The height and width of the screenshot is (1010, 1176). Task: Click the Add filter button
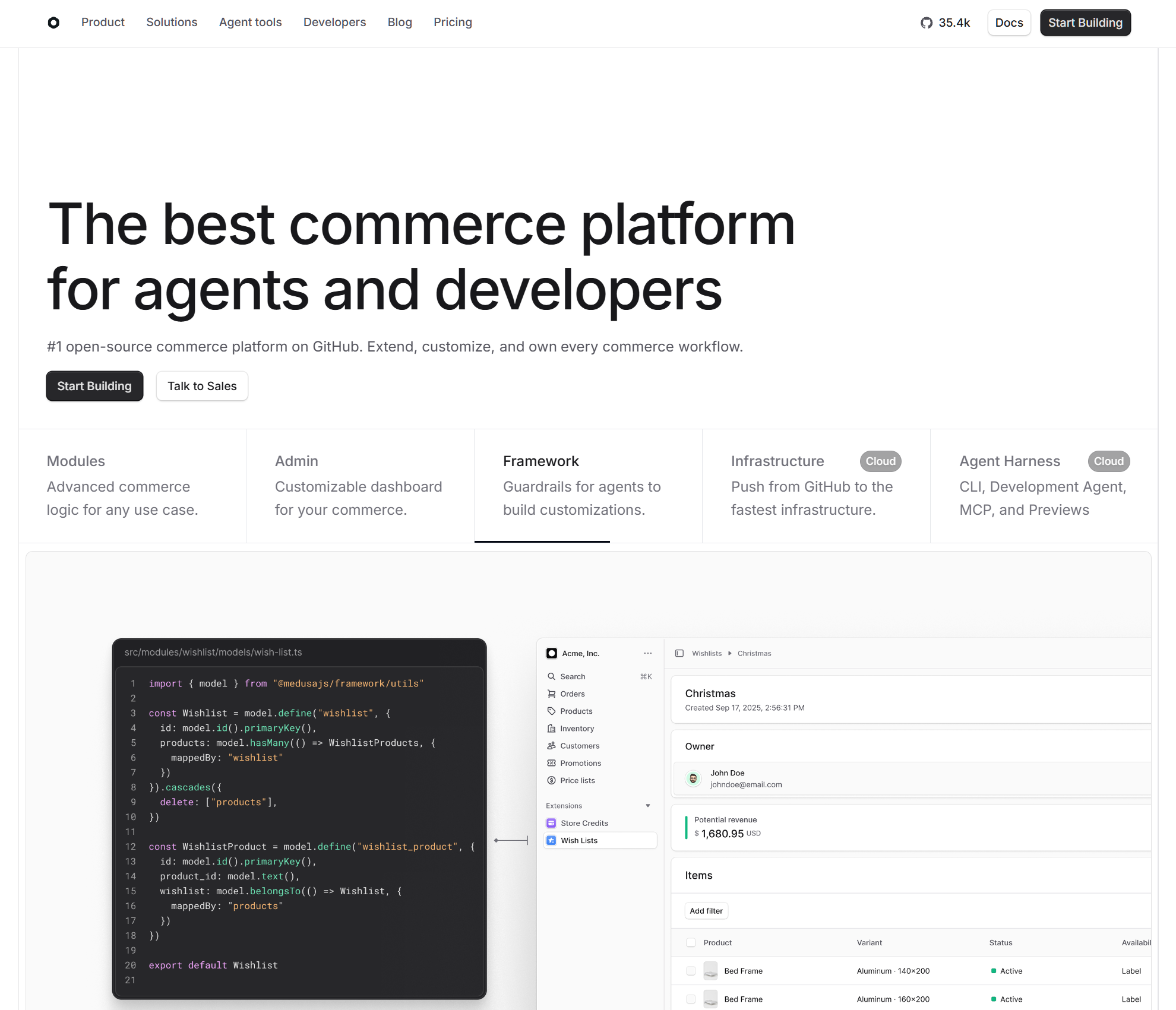click(x=706, y=911)
